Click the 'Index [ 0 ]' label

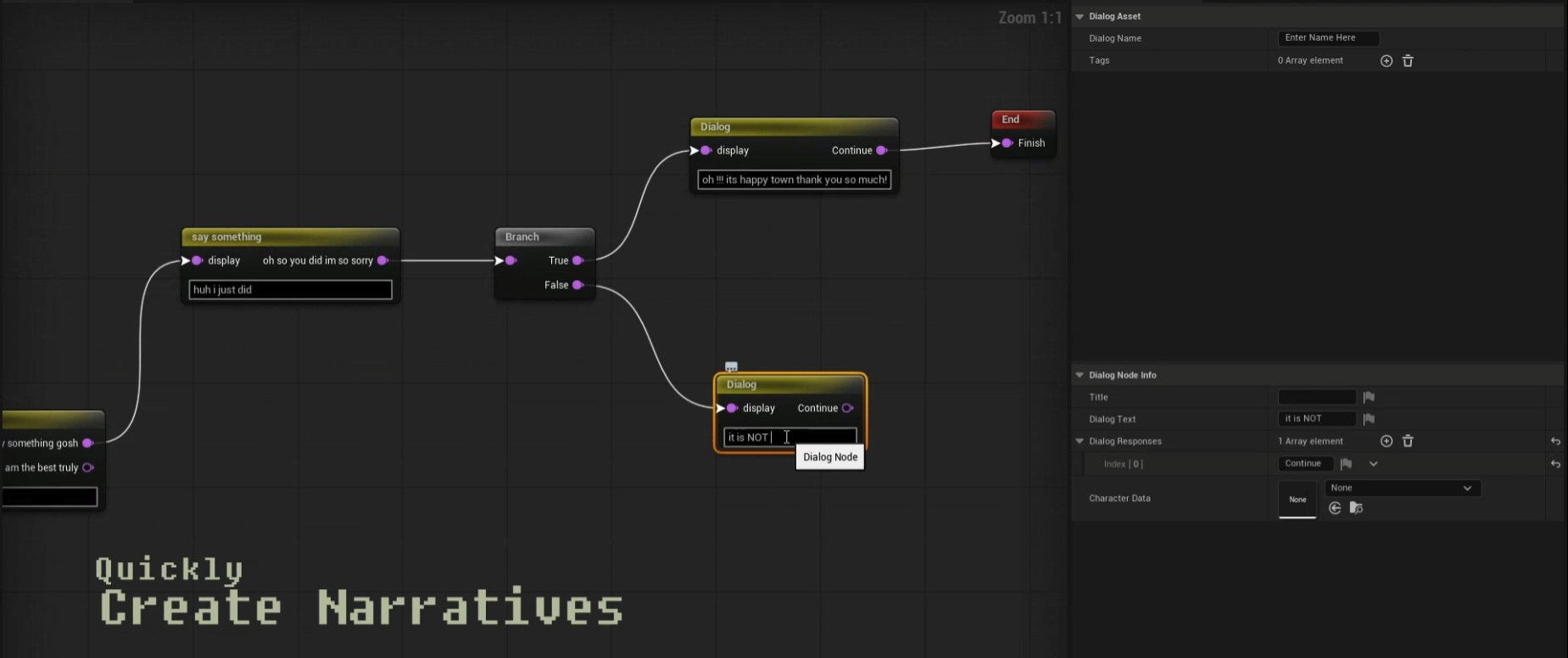(1124, 464)
